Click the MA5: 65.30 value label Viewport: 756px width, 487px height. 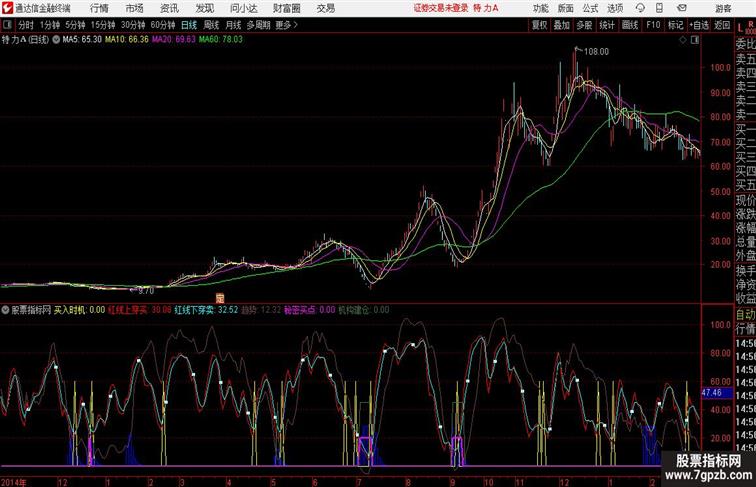pyautogui.click(x=82, y=40)
